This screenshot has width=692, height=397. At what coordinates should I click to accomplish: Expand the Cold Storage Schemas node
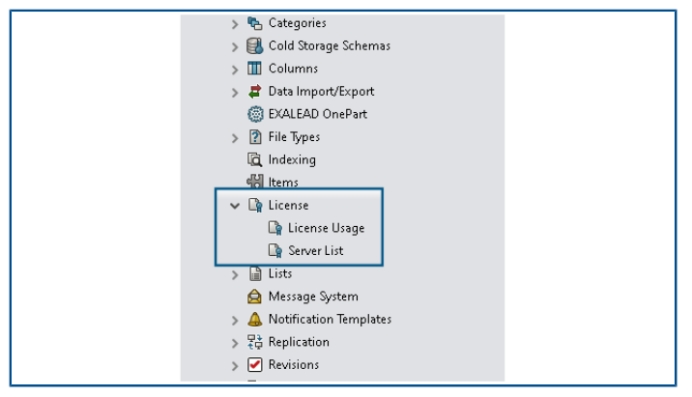[235, 47]
